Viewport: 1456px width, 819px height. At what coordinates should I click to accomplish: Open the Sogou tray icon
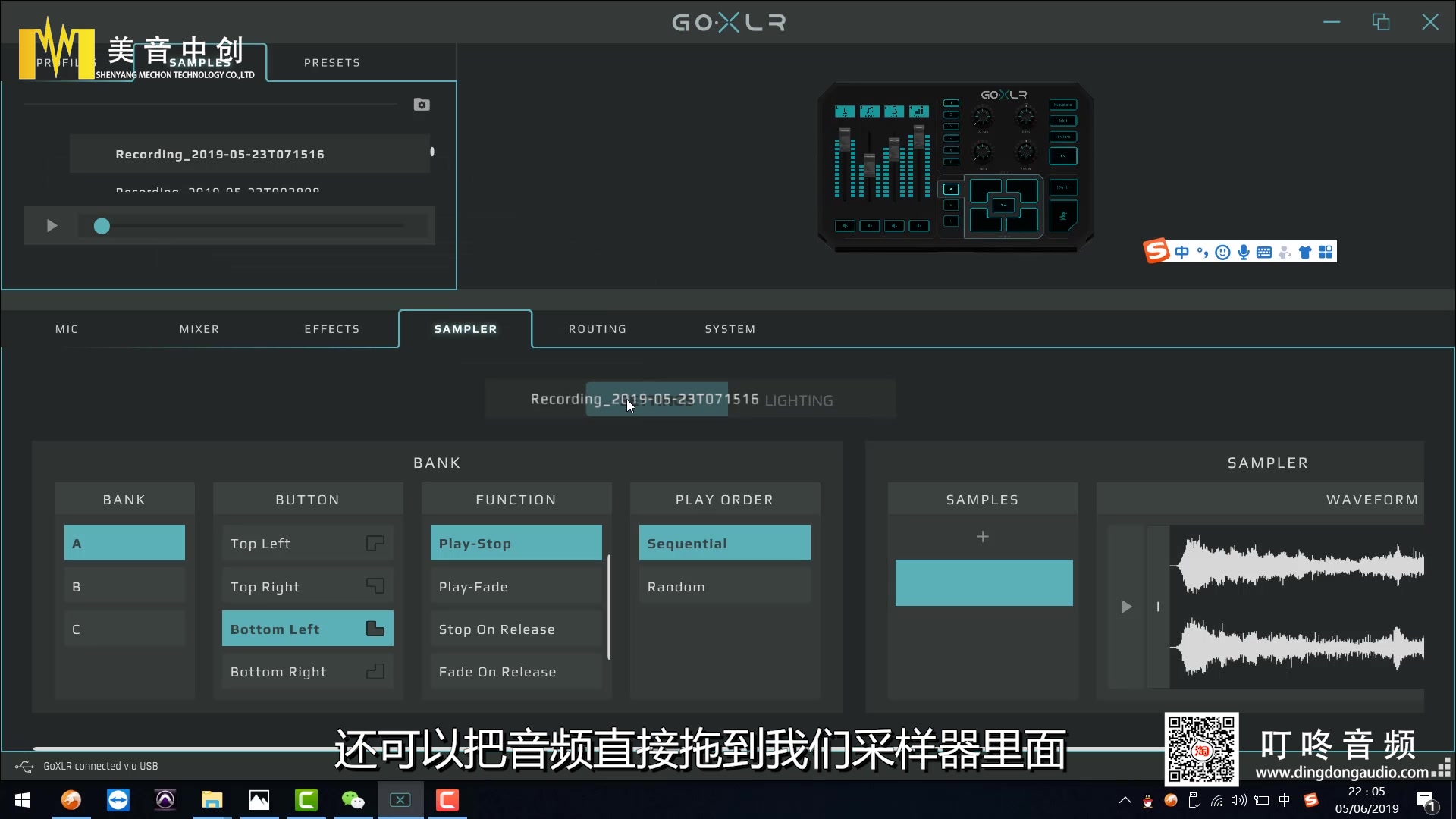(1310, 800)
